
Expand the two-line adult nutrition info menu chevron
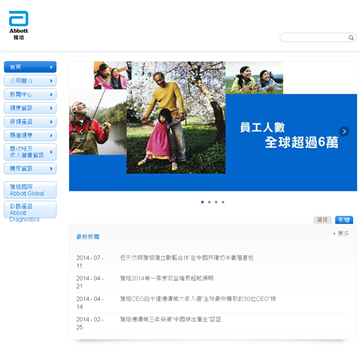pos(51,152)
